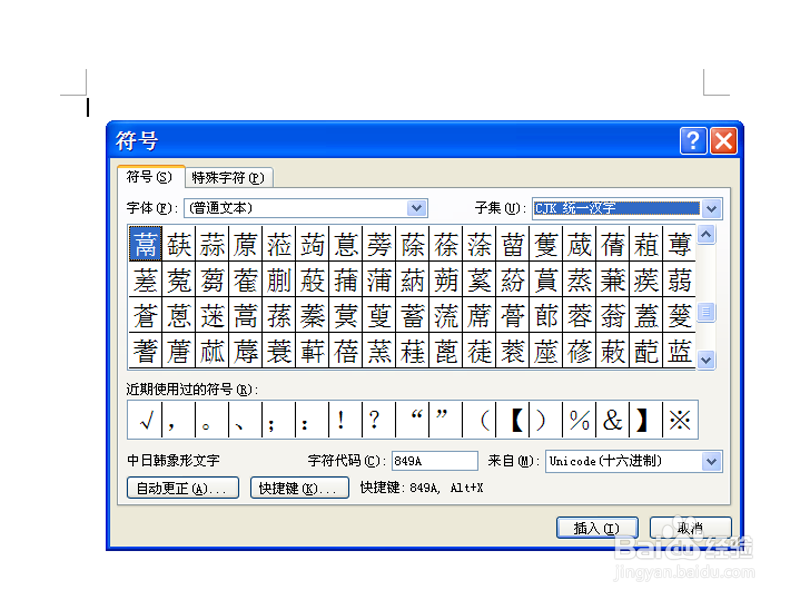Click the symbol grid scrollbar thumb

707,312
